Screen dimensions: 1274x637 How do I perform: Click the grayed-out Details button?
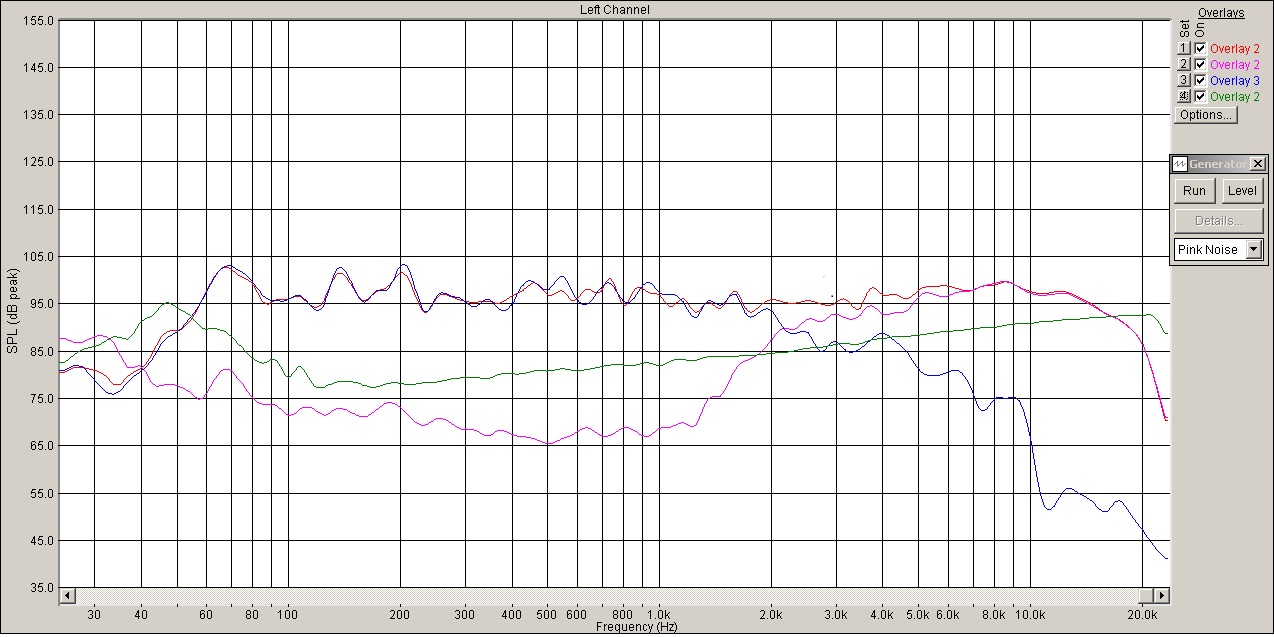tap(1218, 221)
